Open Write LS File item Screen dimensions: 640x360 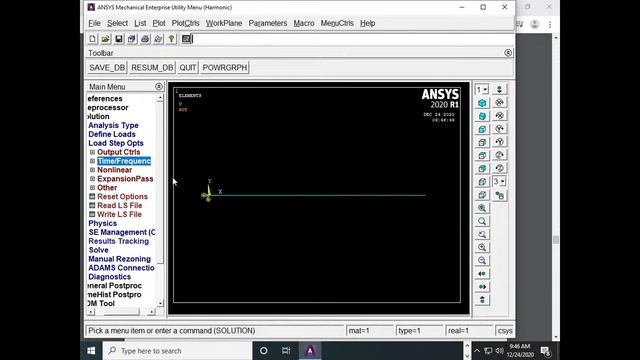(x=119, y=215)
